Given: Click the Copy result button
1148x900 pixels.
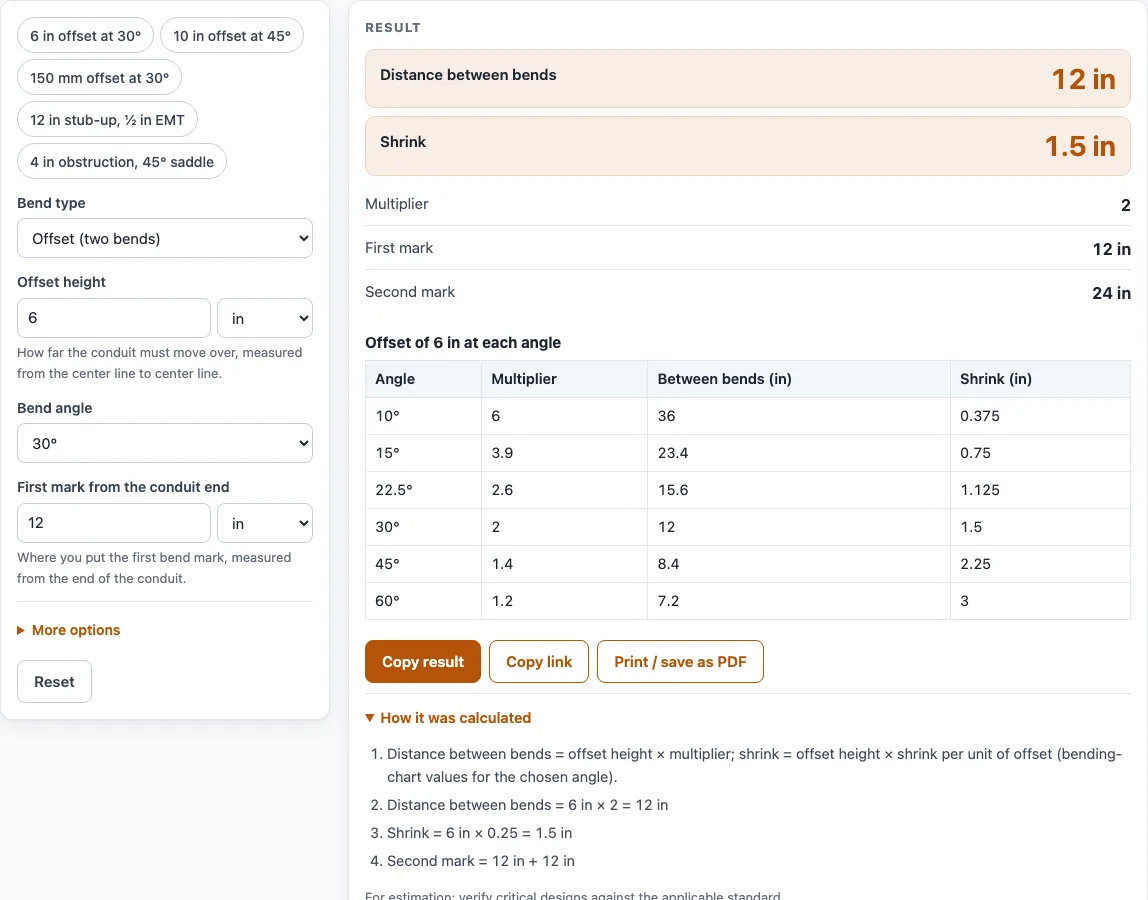Looking at the screenshot, I should coord(422,662).
